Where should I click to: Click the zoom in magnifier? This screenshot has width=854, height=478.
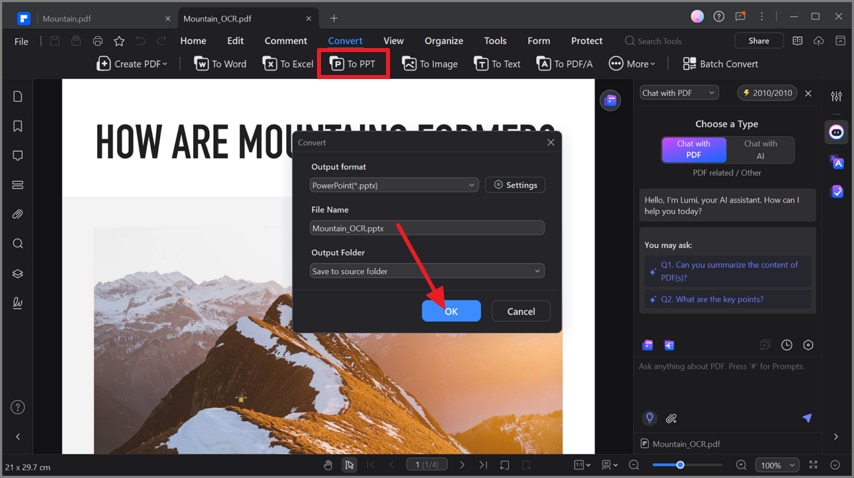741,465
